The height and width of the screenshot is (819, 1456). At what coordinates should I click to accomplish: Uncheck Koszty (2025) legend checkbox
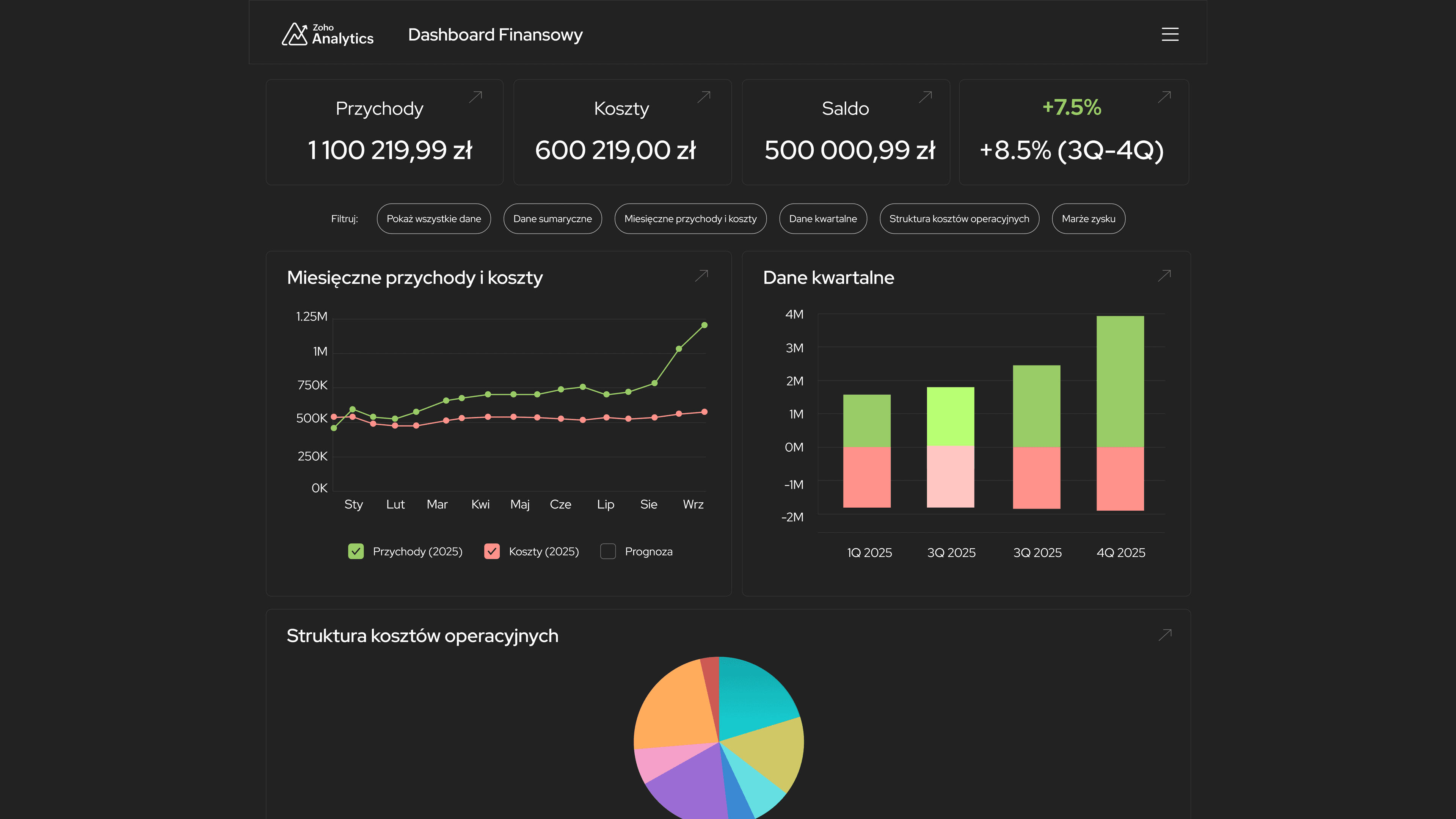click(x=492, y=551)
